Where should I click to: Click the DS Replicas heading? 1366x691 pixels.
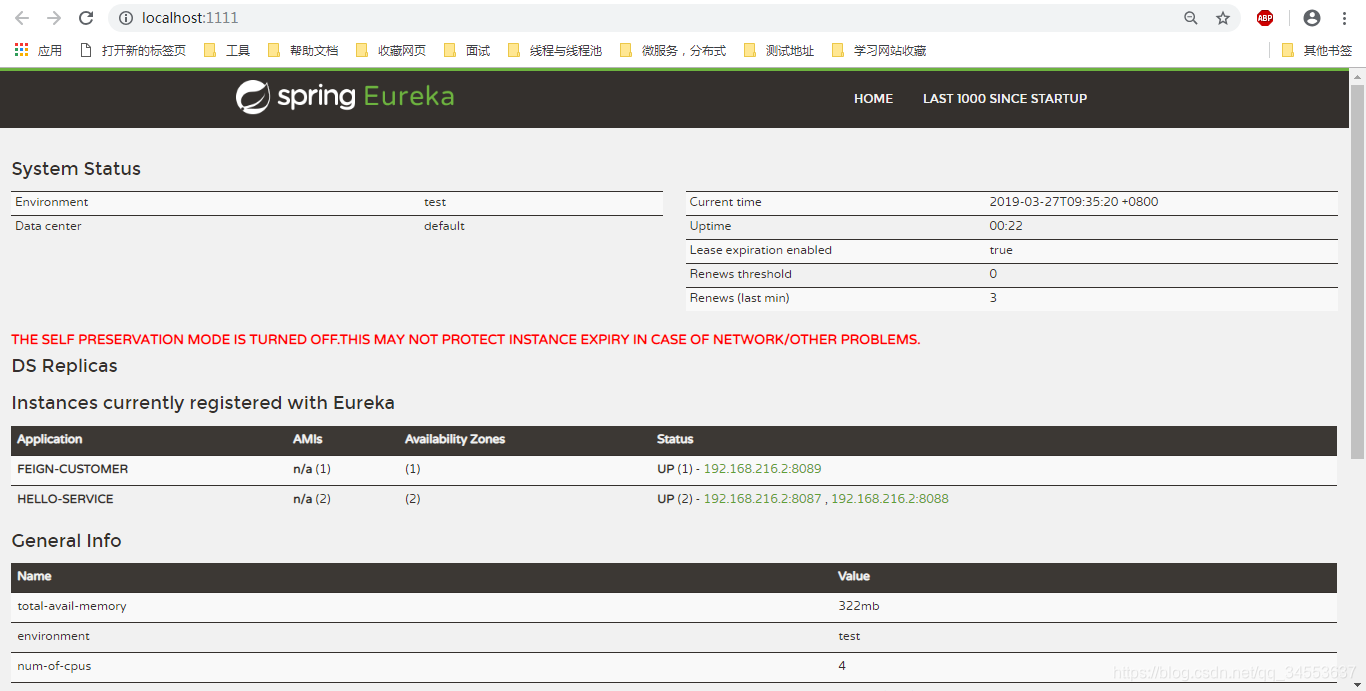click(x=64, y=366)
